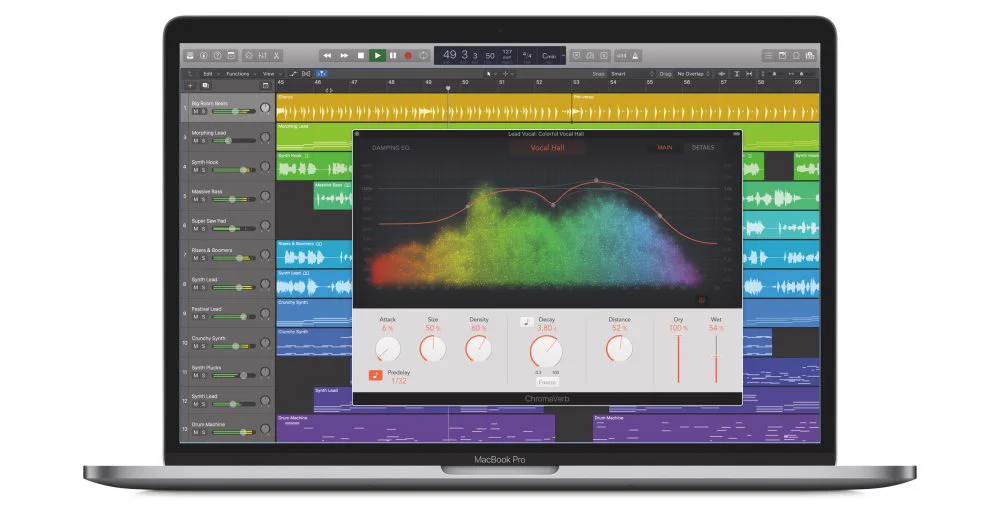The width and height of the screenshot is (1000, 514).
Task: Click the ChromaVerb Size knob
Action: [432, 348]
